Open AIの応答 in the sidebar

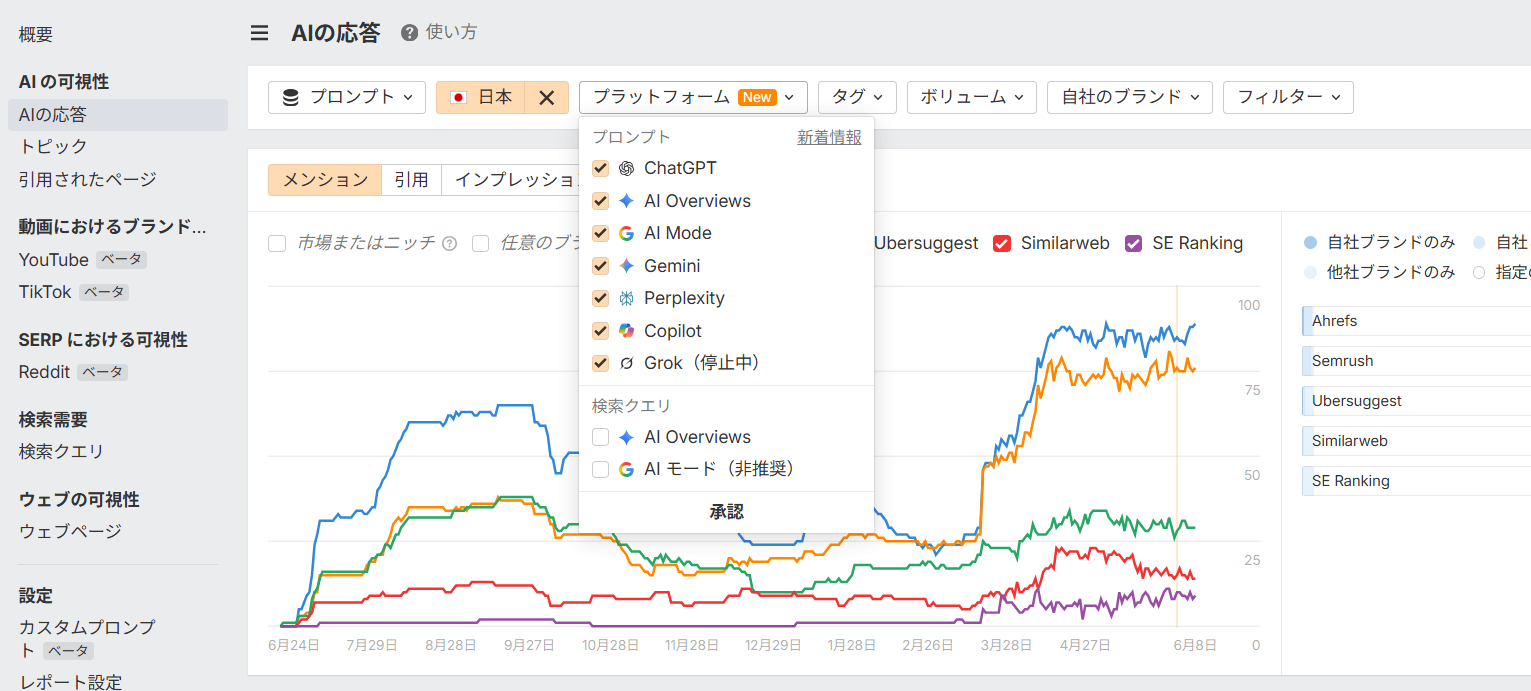118,115
